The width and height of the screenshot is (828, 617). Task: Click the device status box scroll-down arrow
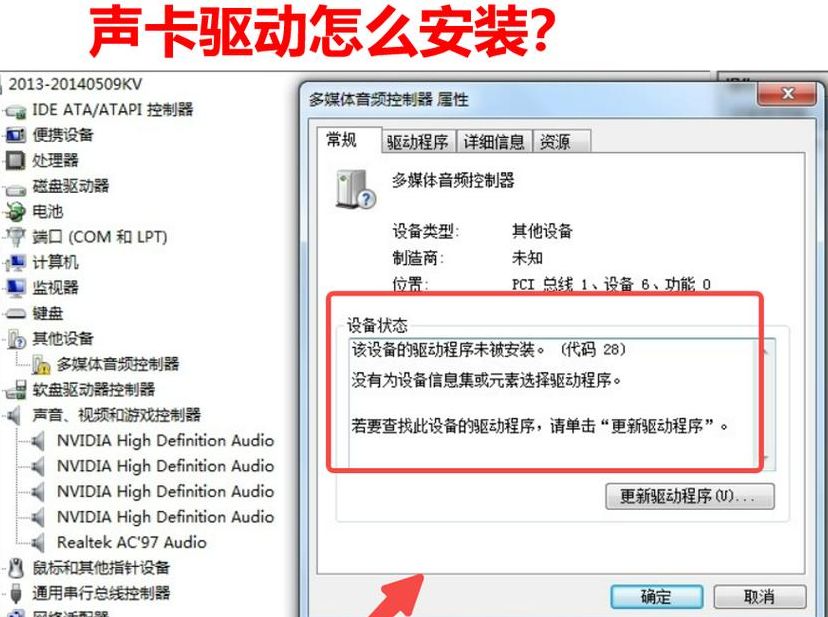coord(766,459)
